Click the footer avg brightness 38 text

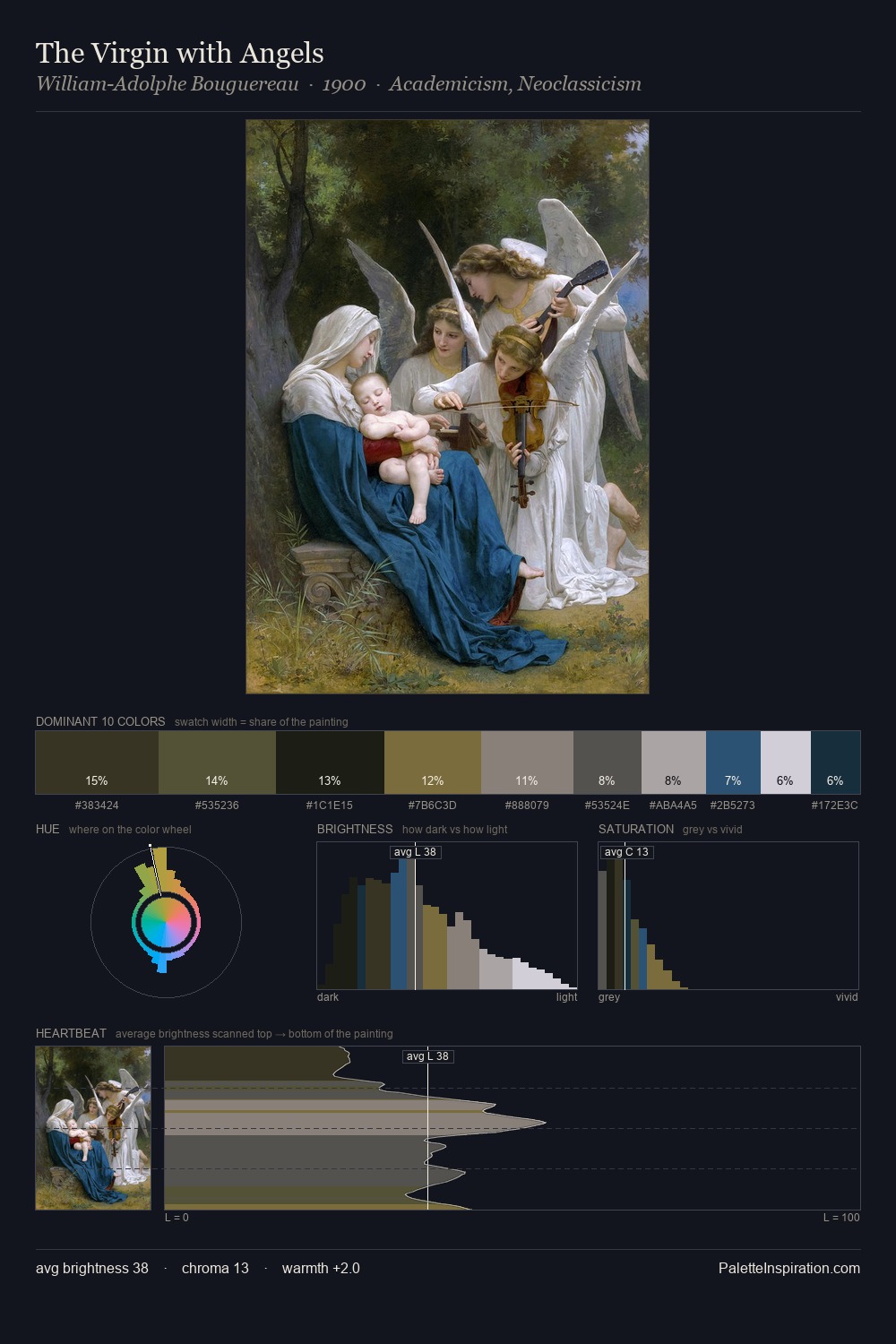point(92,1268)
